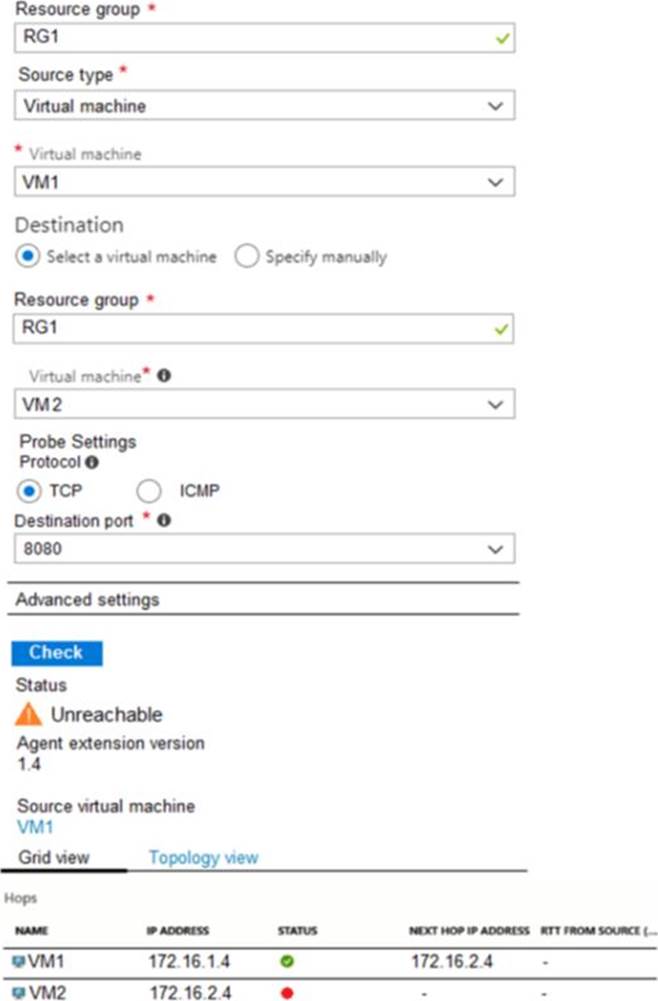This screenshot has height=1001, width=658.
Task: Switch to the Topology view tab
Action: [203, 857]
